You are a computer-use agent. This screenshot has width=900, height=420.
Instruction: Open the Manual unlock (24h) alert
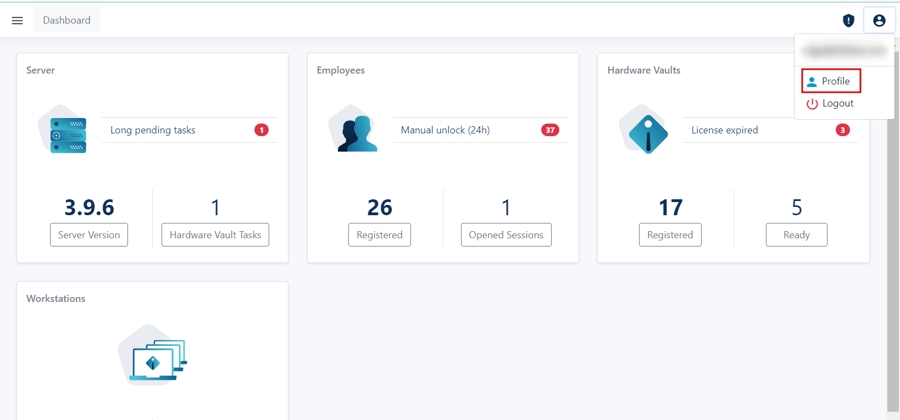point(478,130)
